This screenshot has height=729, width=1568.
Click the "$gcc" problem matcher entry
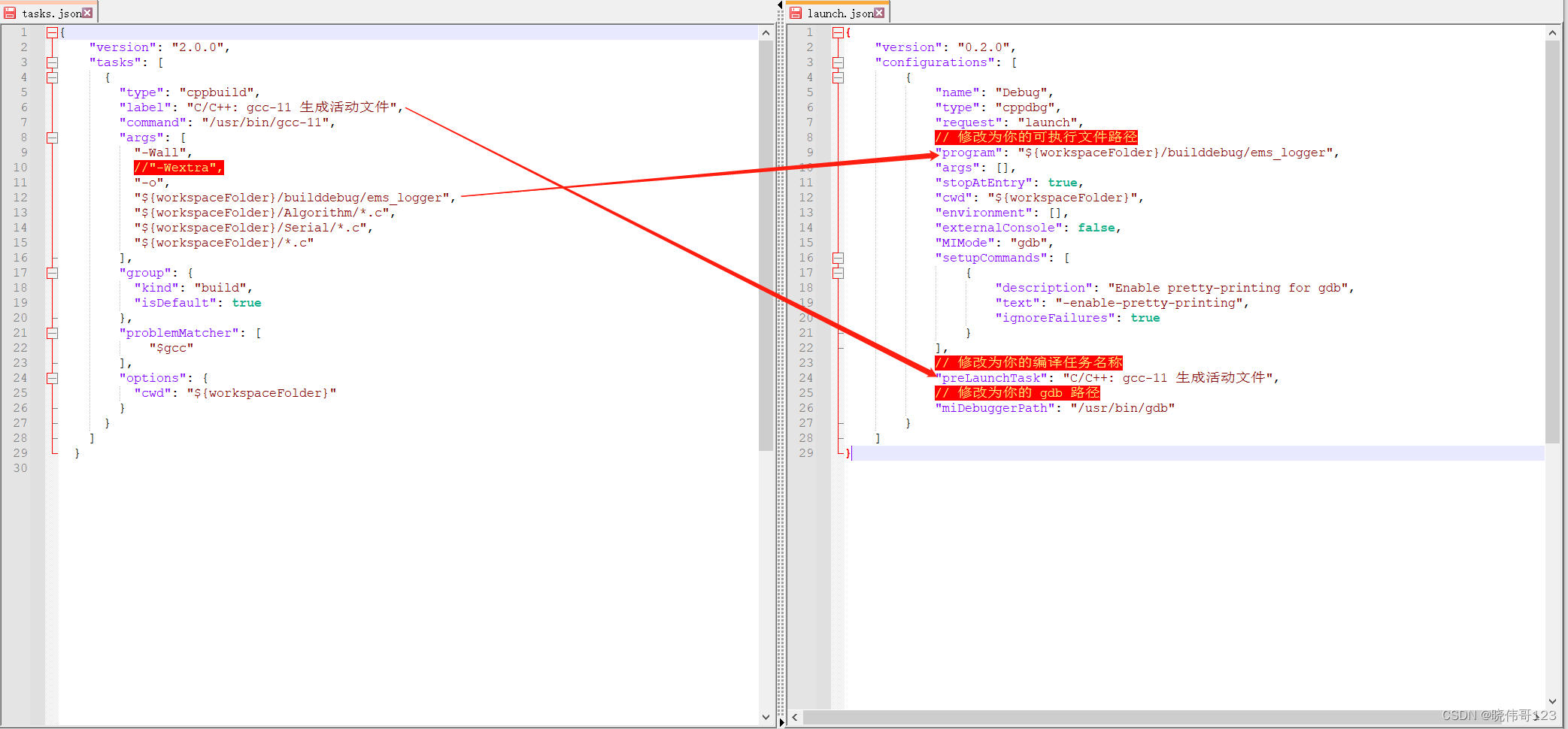171,348
